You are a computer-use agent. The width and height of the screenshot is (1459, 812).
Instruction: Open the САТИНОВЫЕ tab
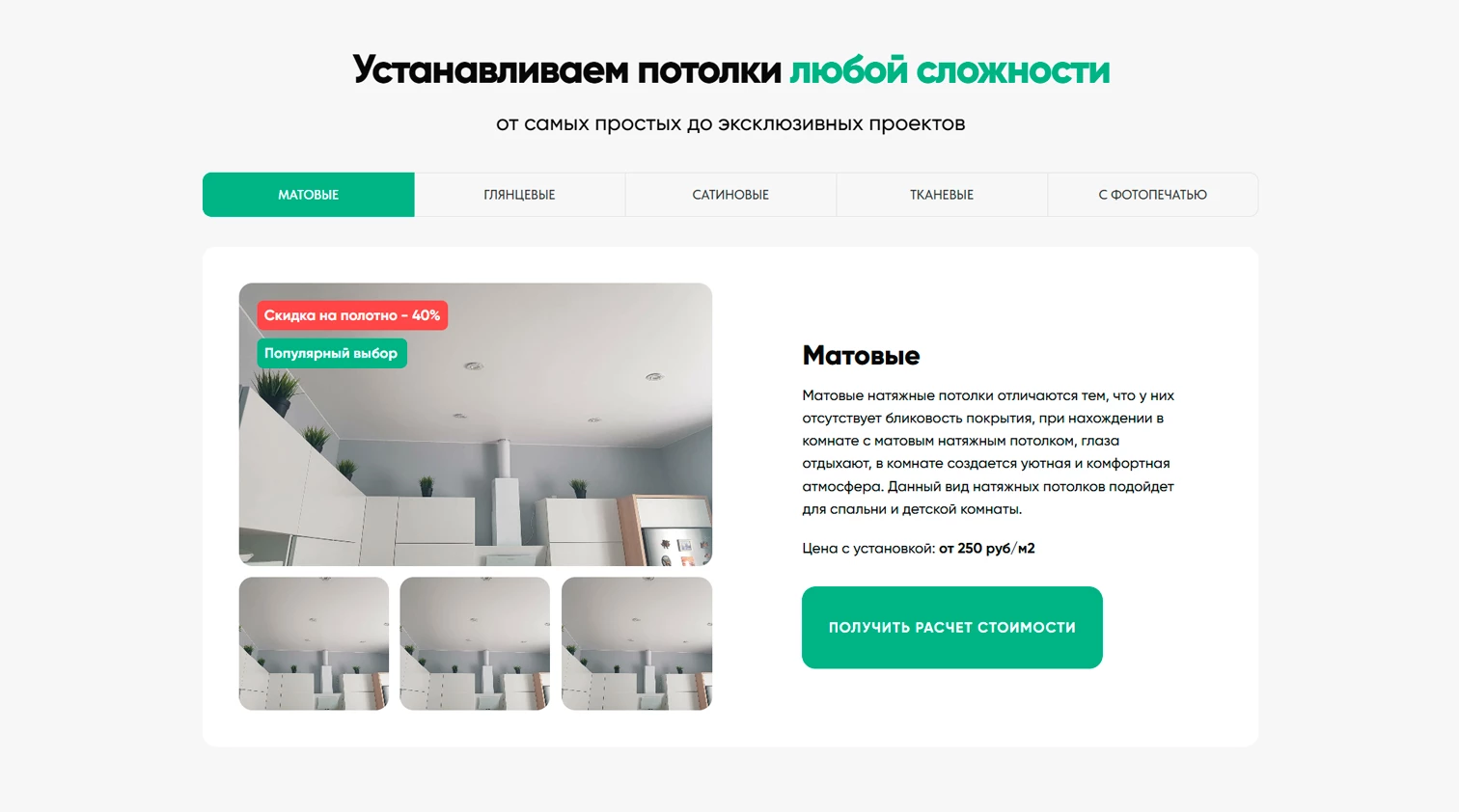pos(730,195)
